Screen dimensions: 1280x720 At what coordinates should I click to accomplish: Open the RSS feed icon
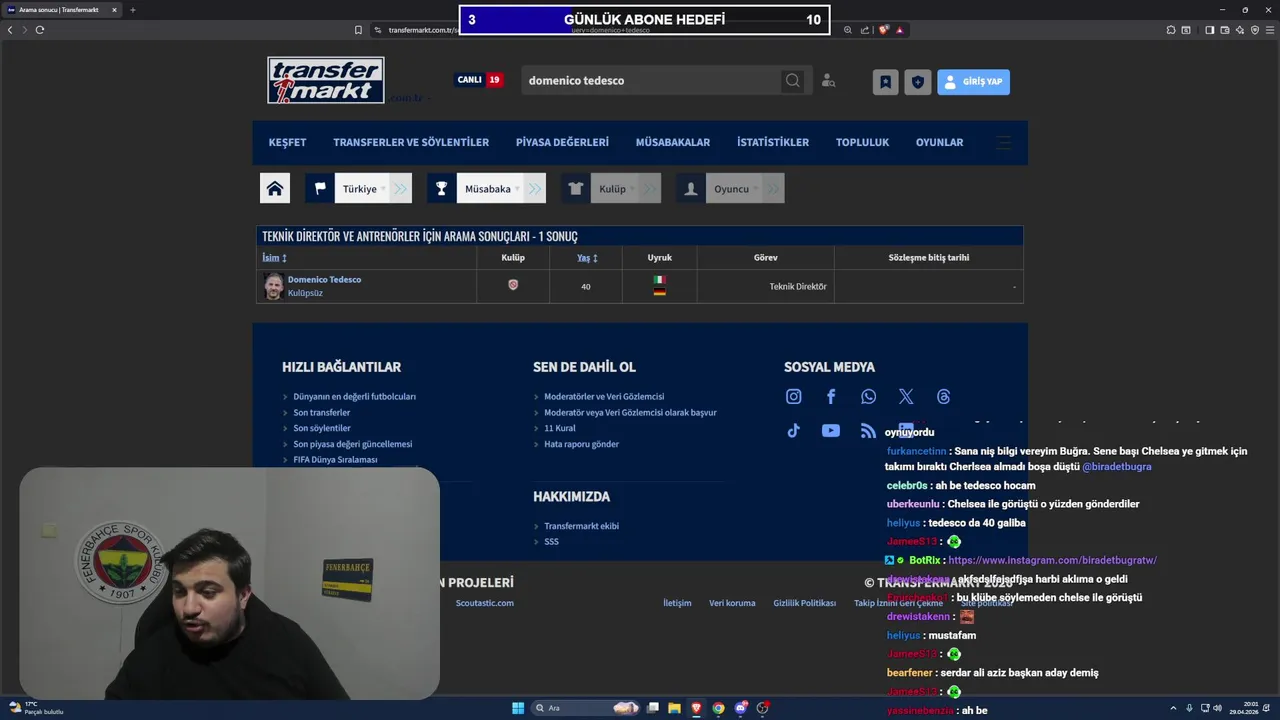click(868, 431)
